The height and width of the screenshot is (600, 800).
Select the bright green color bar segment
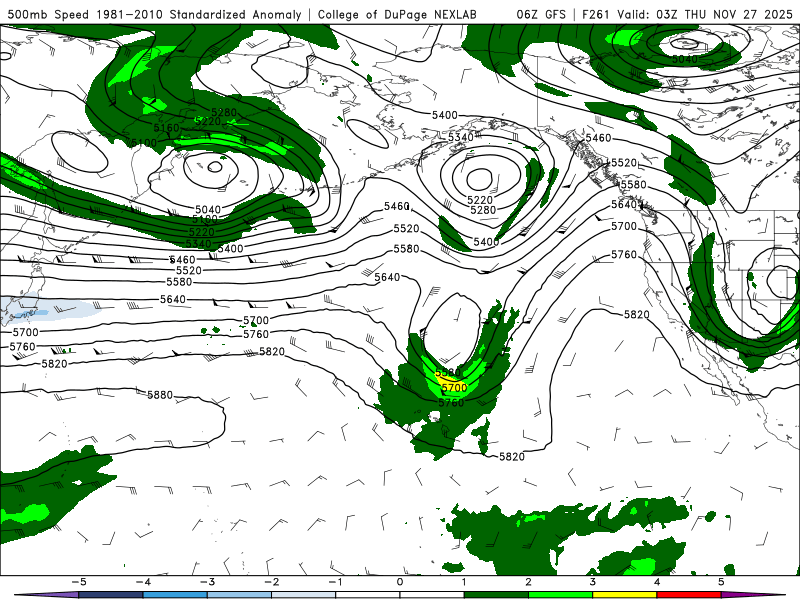(560, 595)
